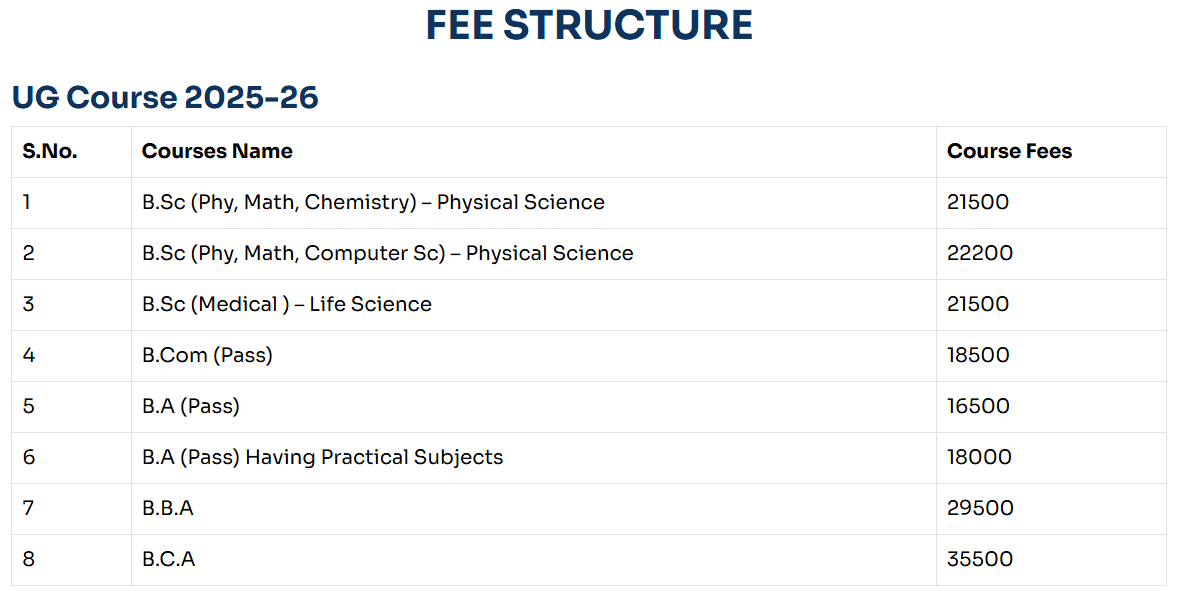
Task: Click the UG Course 2025-26 heading
Action: pos(165,97)
